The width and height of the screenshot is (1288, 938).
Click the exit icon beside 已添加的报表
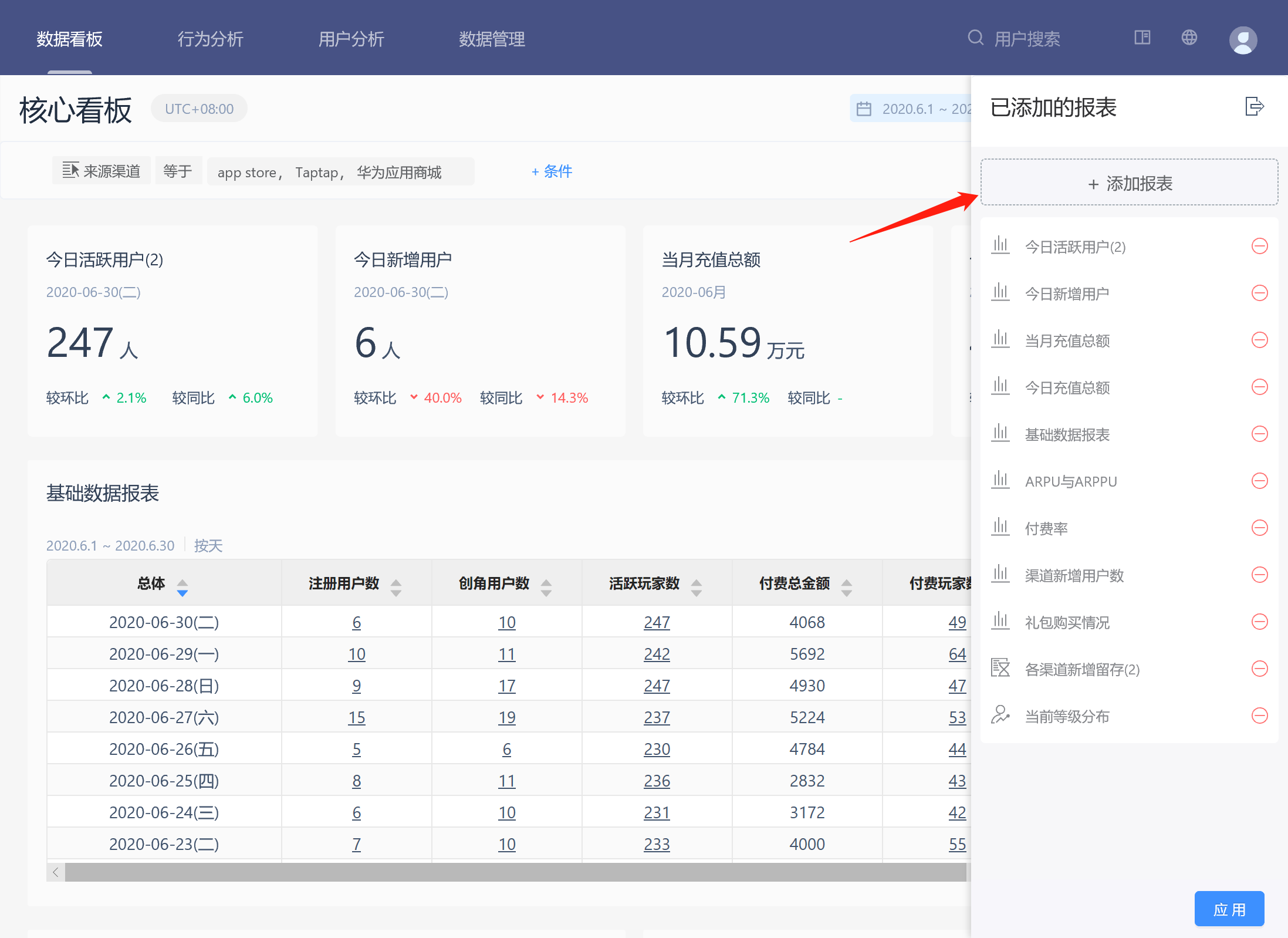(1254, 106)
